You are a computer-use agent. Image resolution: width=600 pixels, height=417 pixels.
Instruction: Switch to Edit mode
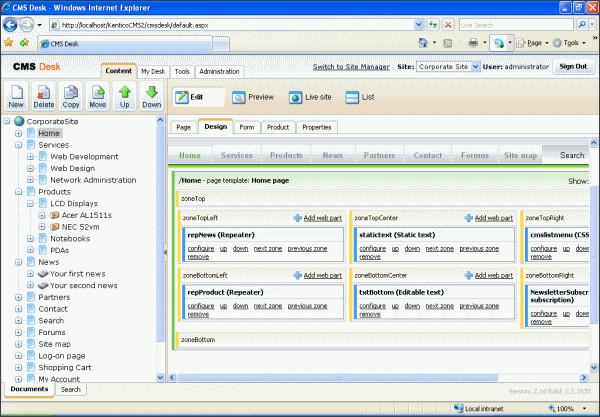198,97
